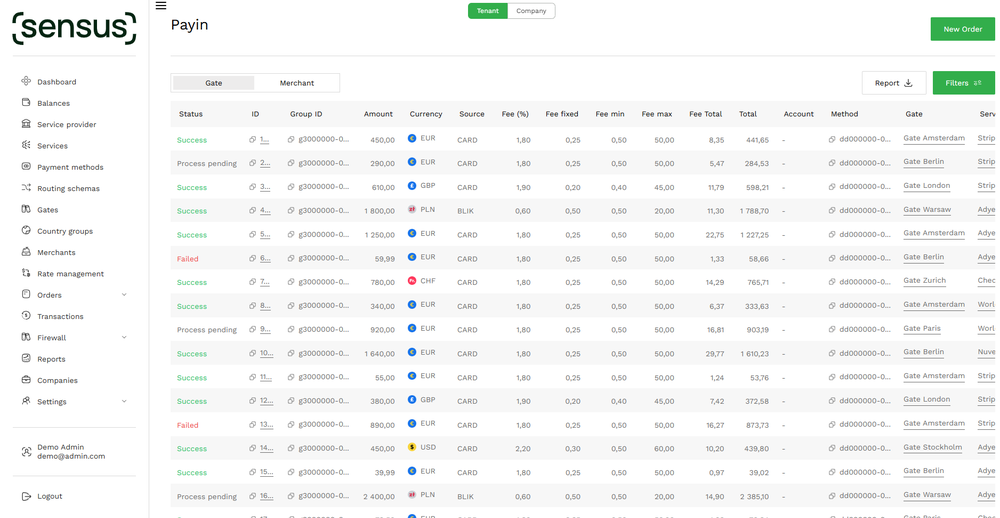Click the Country groups globe icon
Screen dimensions: 1000x518
point(26,230)
